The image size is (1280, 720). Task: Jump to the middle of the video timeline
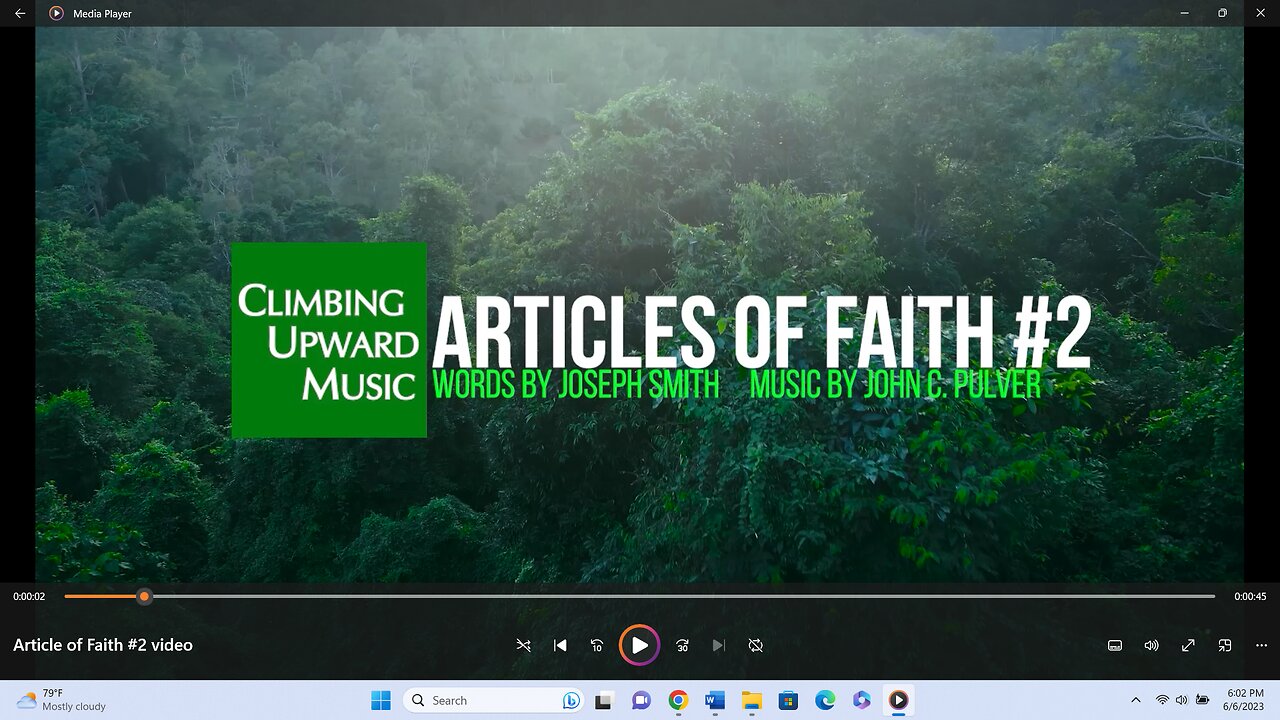[x=640, y=596]
